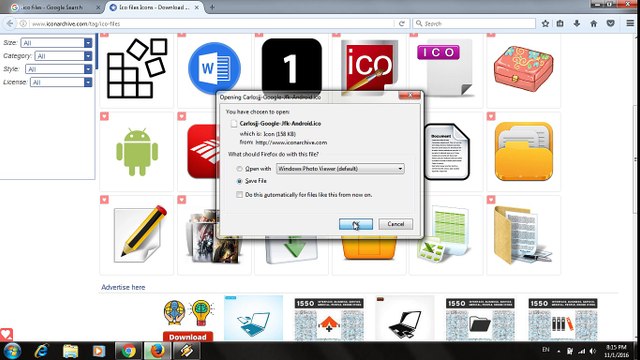Click the red Download ad button

point(188,337)
